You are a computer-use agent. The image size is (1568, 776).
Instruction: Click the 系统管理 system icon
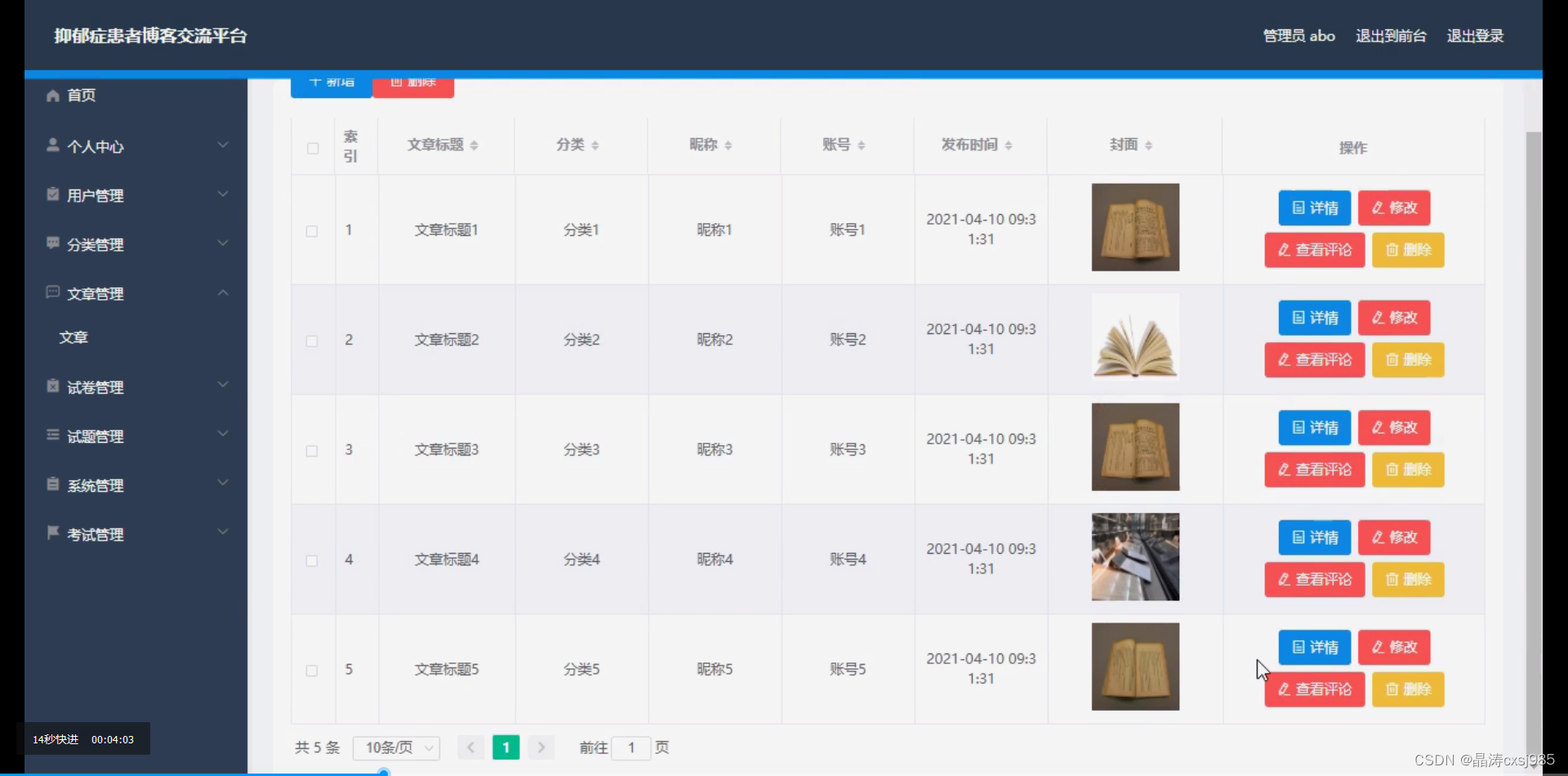[51, 484]
